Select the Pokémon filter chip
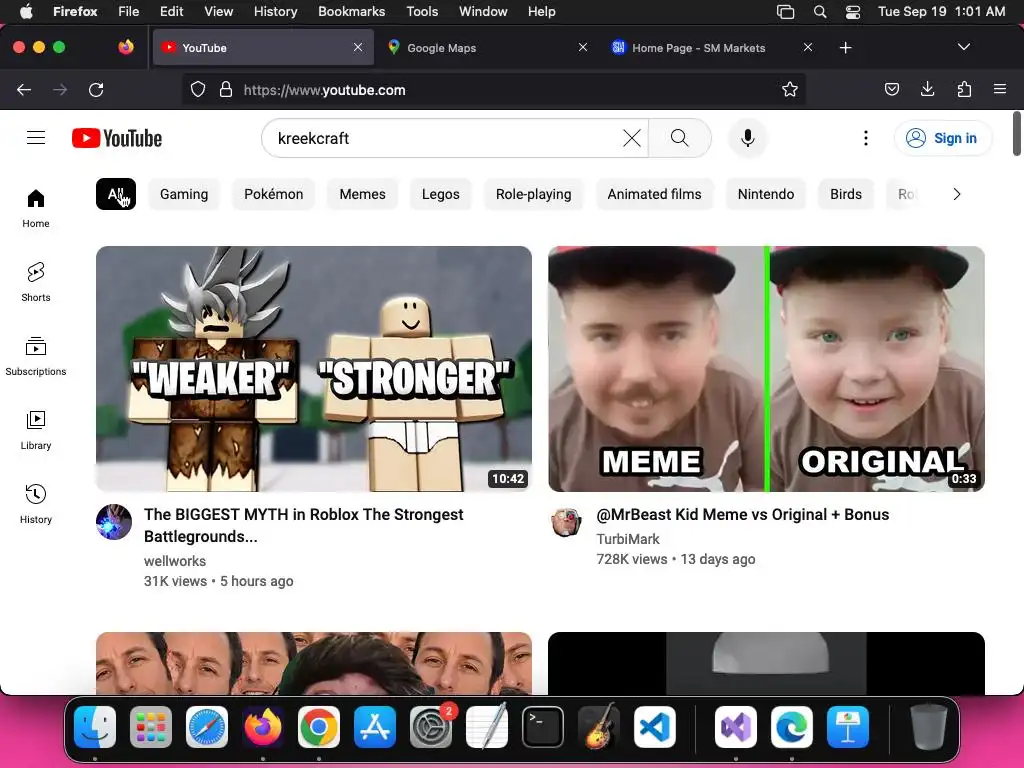 [274, 194]
